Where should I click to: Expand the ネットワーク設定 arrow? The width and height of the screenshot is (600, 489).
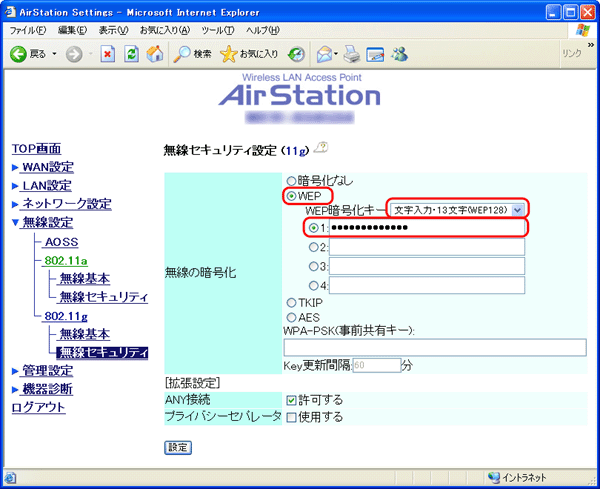pyautogui.click(x=15, y=204)
